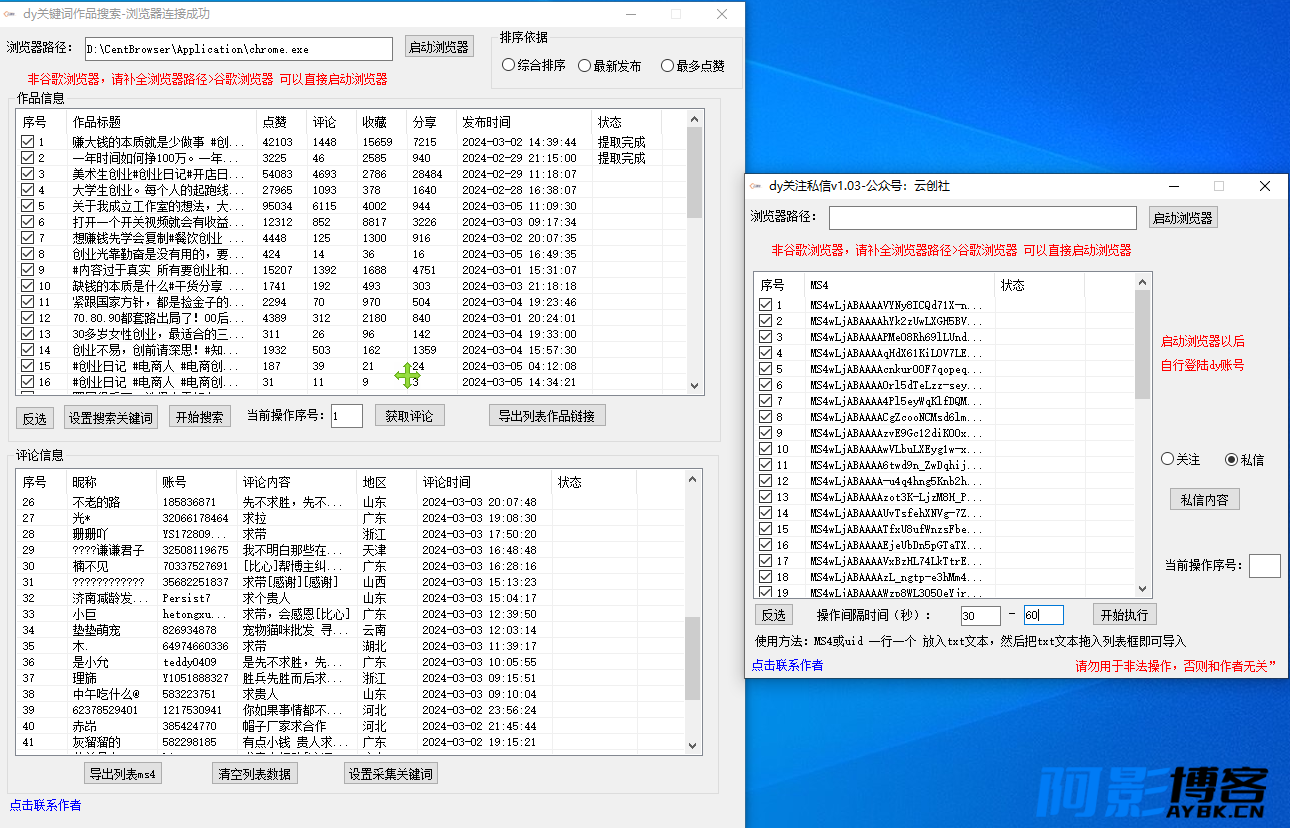
Task: Click 启动浏览器 in the search window
Action: [439, 47]
